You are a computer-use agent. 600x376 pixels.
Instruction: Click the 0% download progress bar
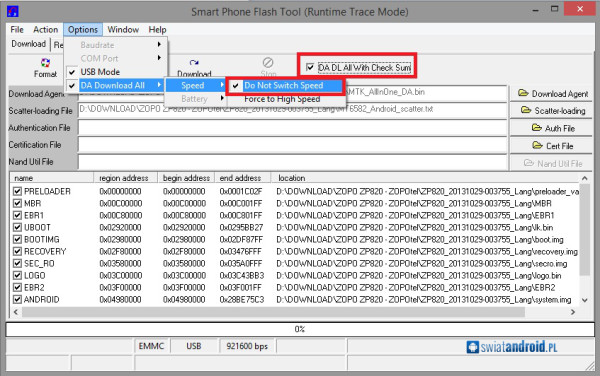300,329
